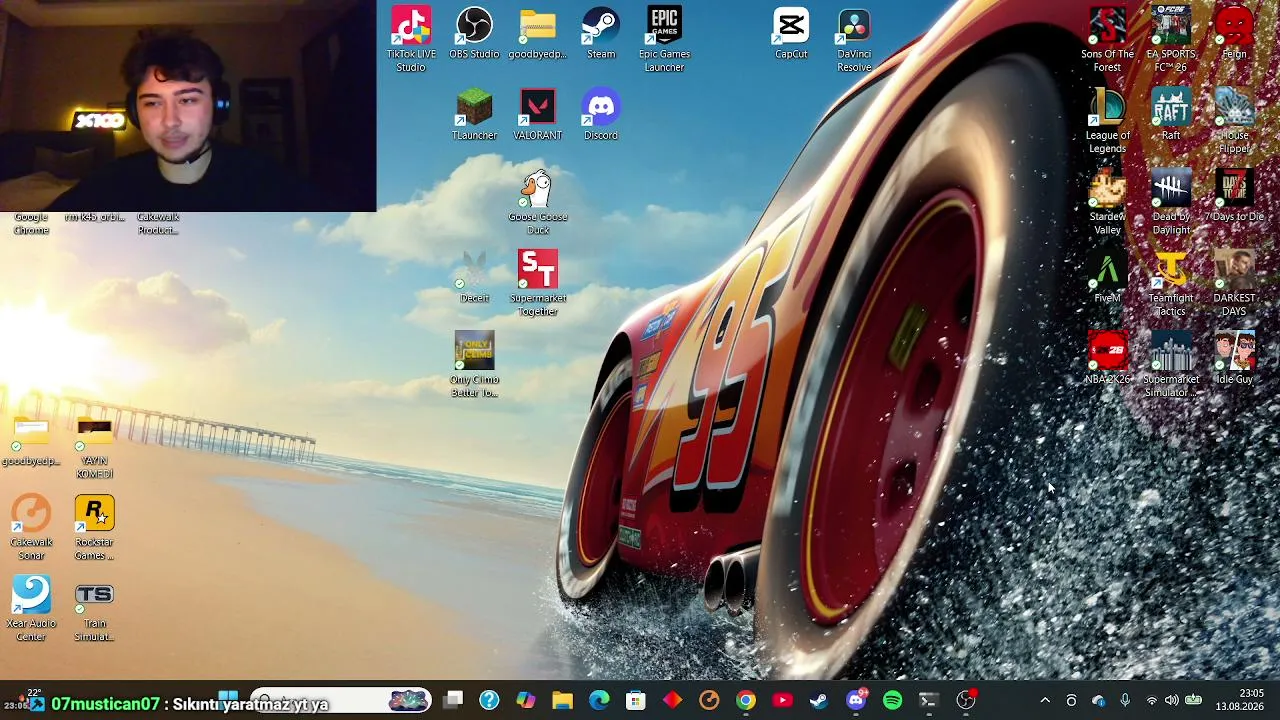Select the DaVinci Resolve desktop shortcut

point(854,39)
